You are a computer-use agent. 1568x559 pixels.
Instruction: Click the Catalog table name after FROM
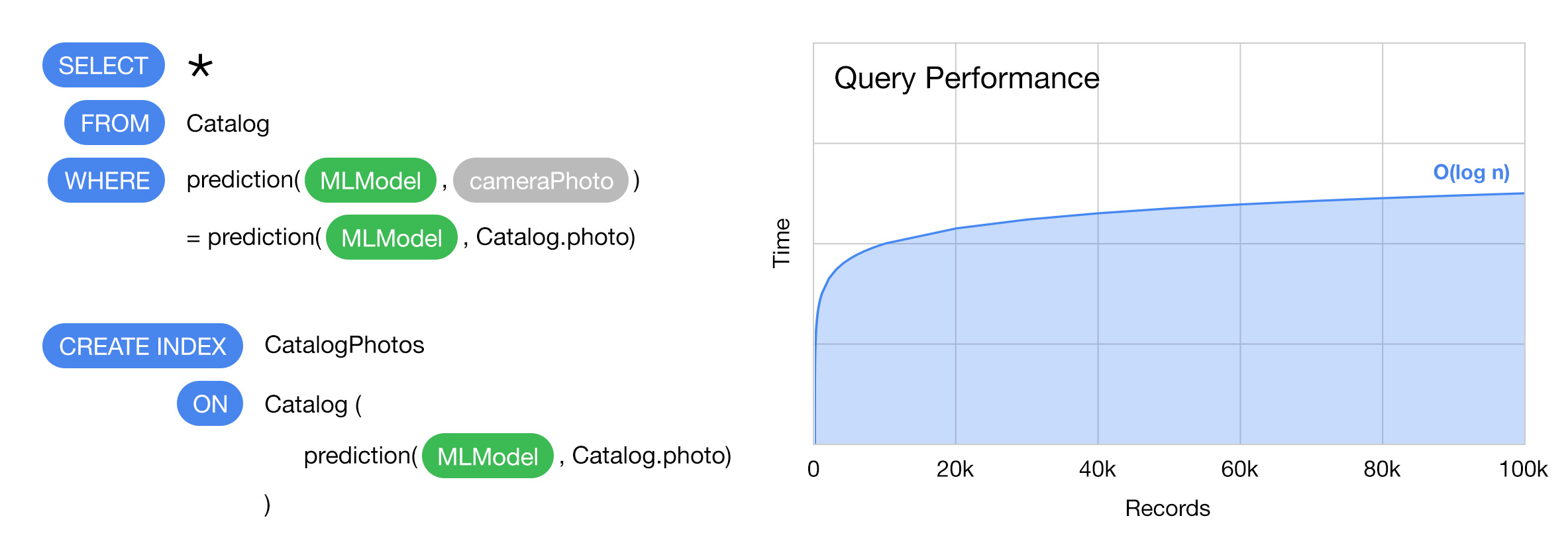point(228,124)
